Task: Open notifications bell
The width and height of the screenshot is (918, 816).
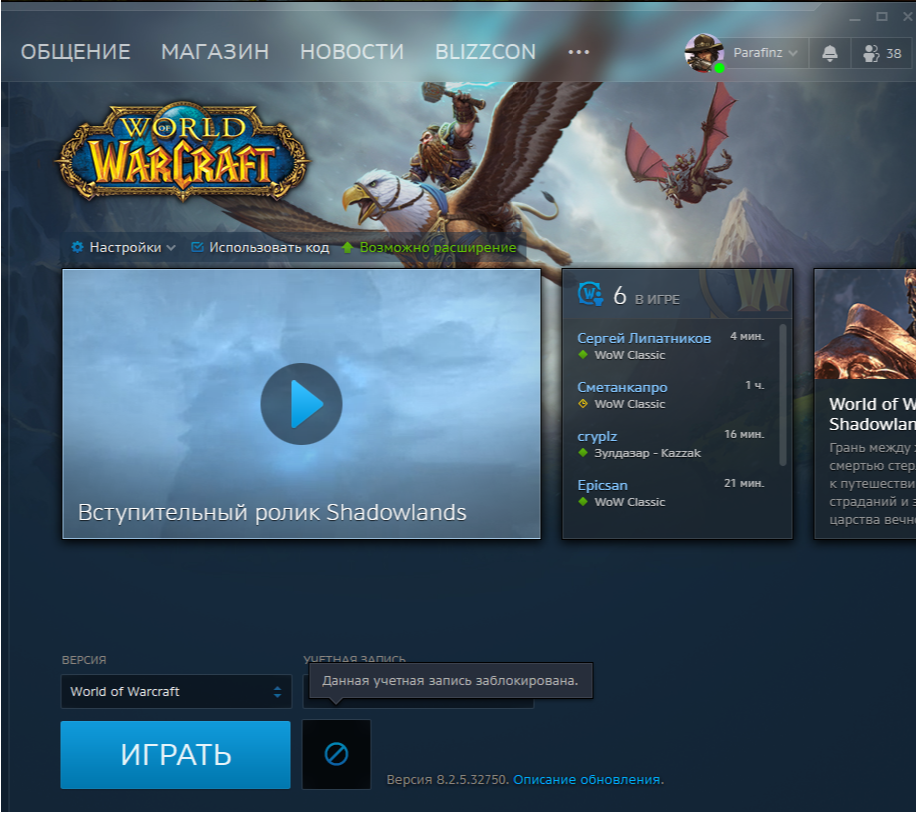Action: [830, 53]
